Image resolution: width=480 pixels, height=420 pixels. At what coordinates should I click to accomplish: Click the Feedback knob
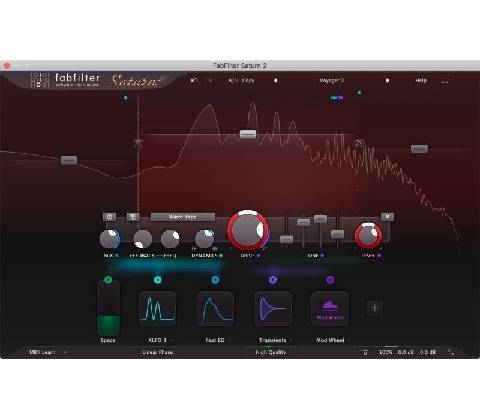(x=143, y=239)
